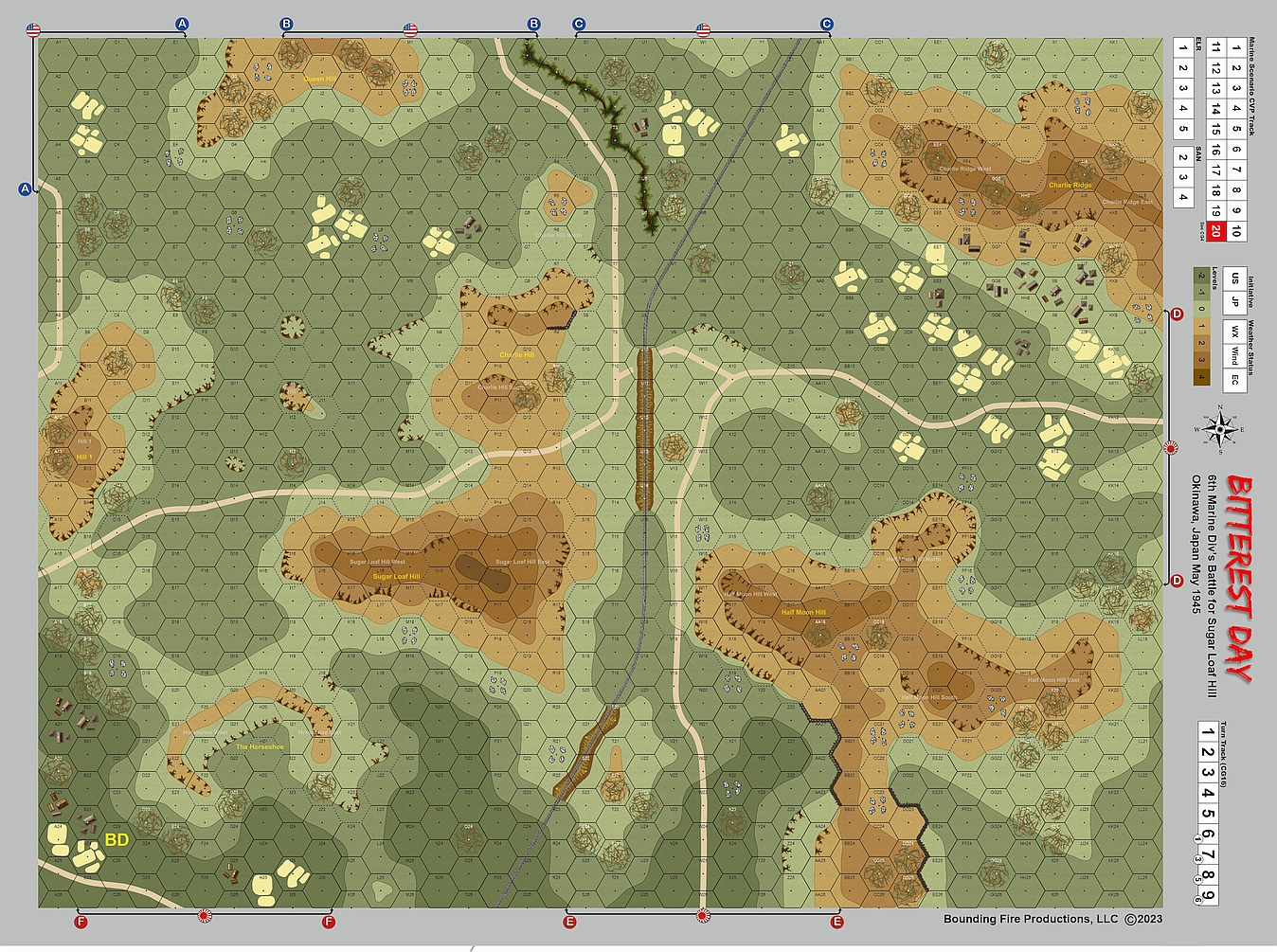This screenshot has height=952, width=1277.
Task: Click the left red E marker on bottom edge
Action: (x=569, y=922)
